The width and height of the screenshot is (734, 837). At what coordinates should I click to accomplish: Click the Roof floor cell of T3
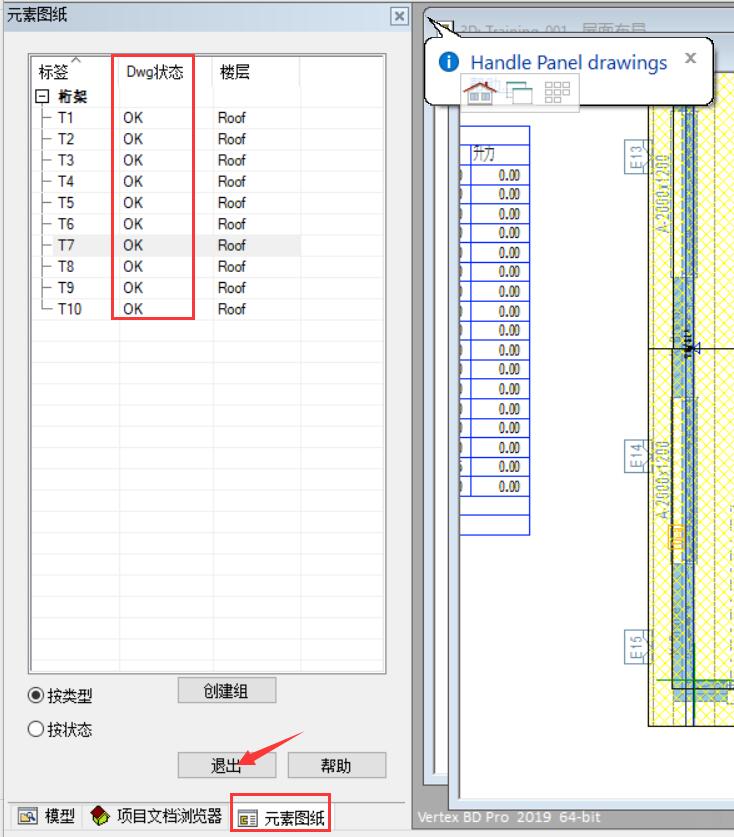click(232, 160)
